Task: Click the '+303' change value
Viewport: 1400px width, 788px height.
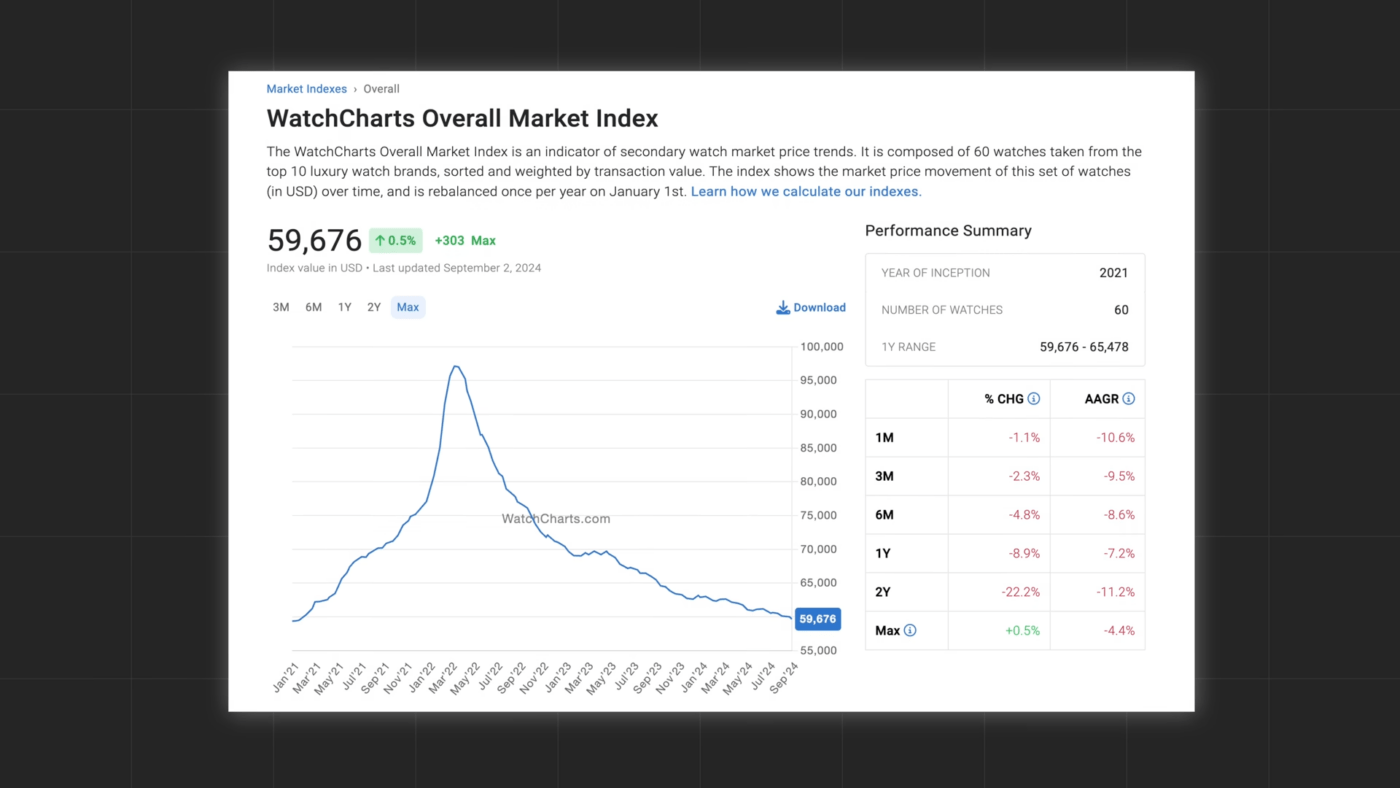Action: pos(449,241)
